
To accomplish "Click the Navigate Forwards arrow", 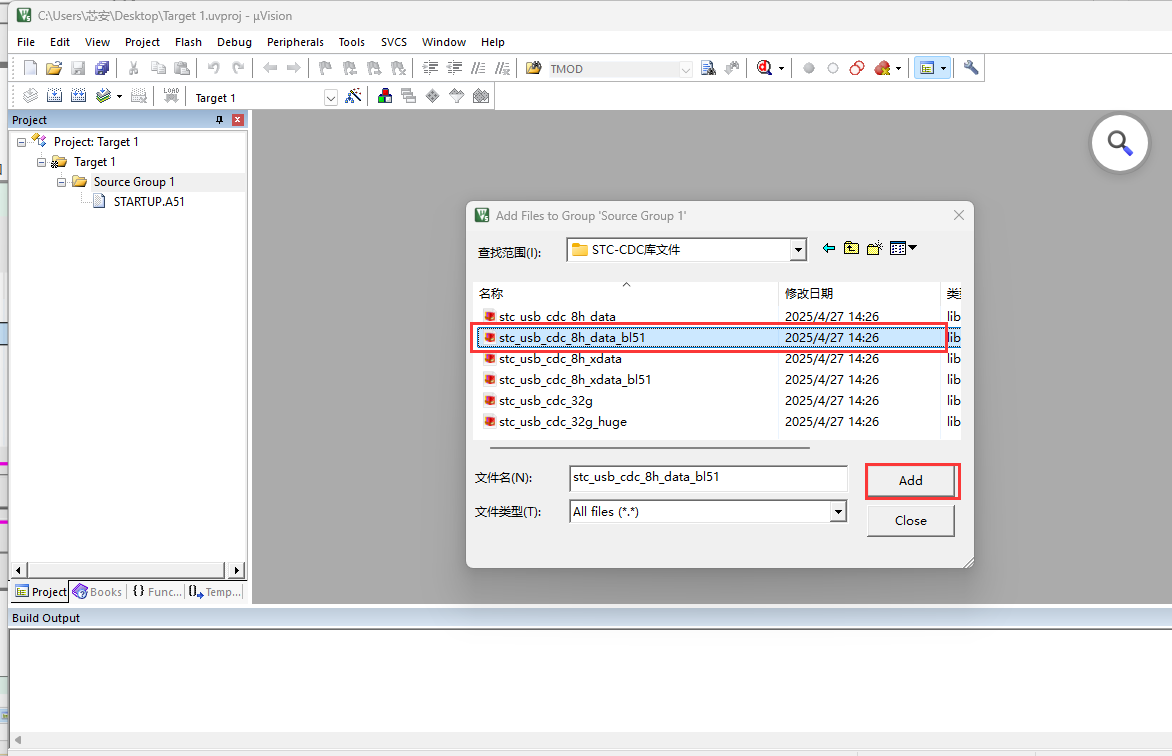I will (294, 68).
